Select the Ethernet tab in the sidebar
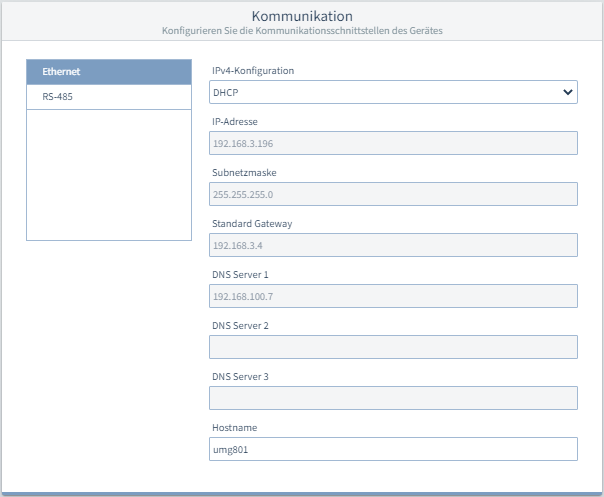The height and width of the screenshot is (497, 604). 109,72
